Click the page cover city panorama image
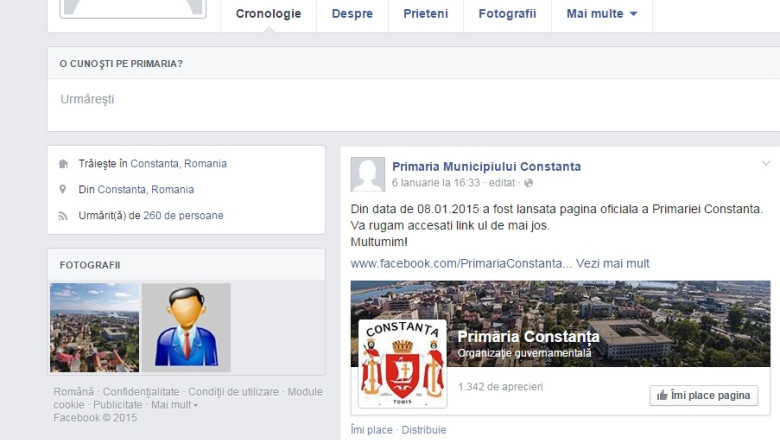The height and width of the screenshot is (440, 780). (x=560, y=324)
